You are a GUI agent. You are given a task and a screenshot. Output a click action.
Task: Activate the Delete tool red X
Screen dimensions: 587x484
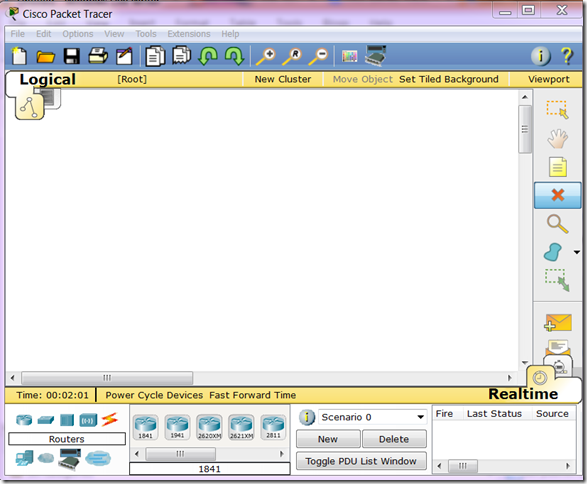557,195
